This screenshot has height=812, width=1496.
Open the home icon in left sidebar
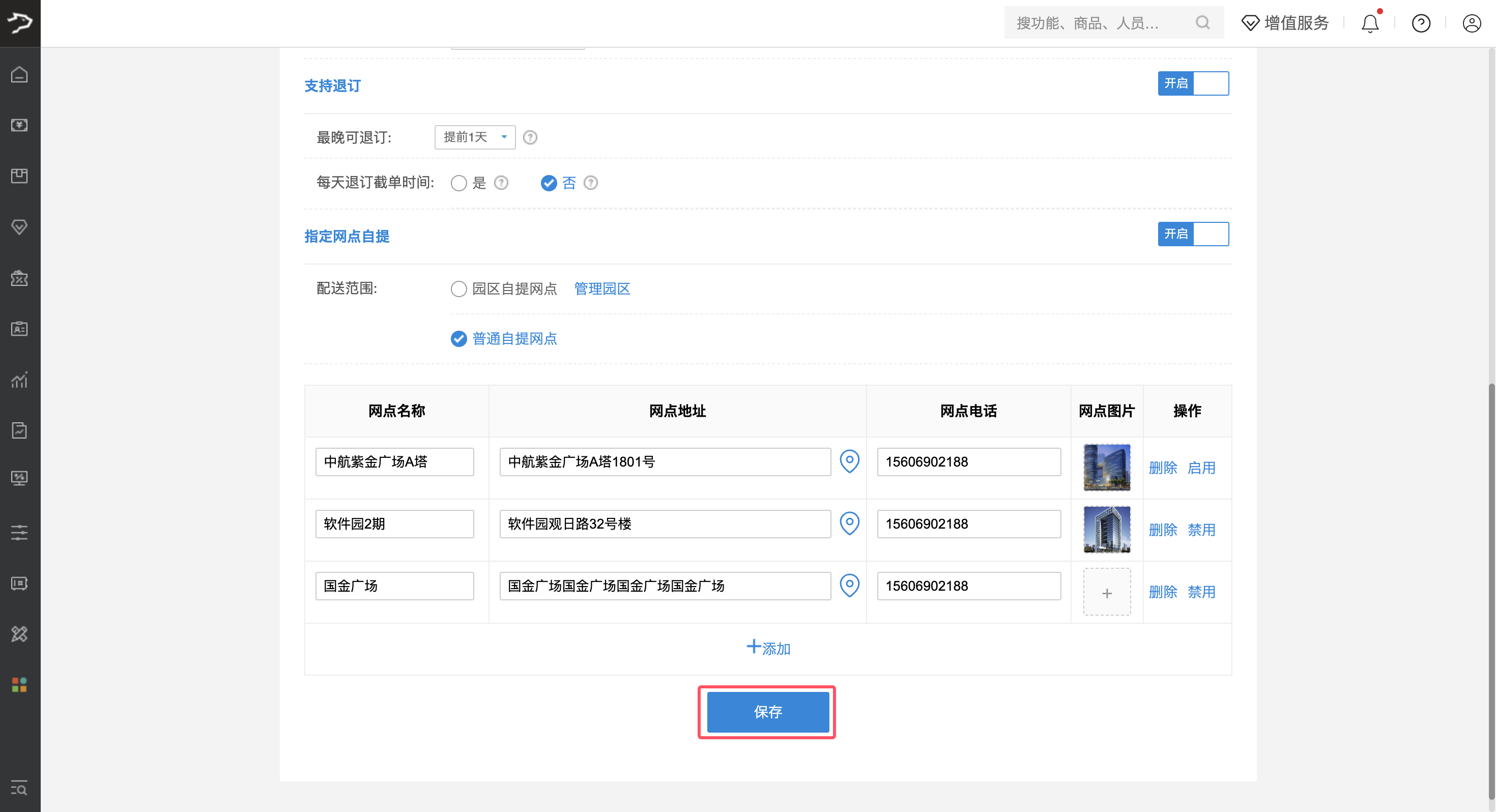(20, 74)
